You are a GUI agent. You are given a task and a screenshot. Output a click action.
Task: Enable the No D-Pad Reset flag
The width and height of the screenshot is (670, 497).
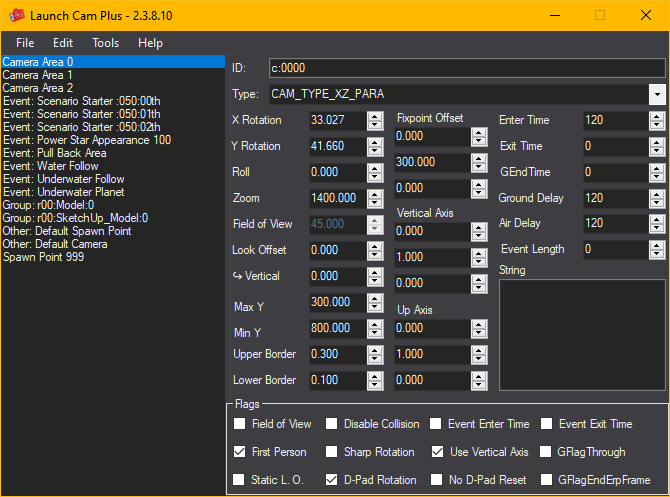tap(436, 479)
